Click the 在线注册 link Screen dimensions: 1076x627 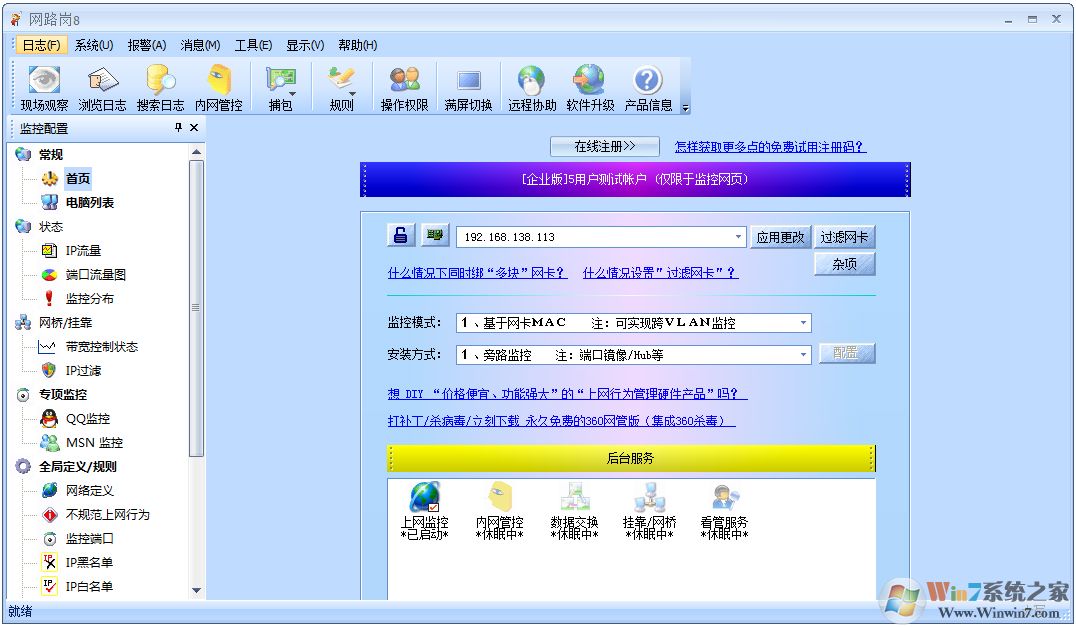(x=604, y=145)
